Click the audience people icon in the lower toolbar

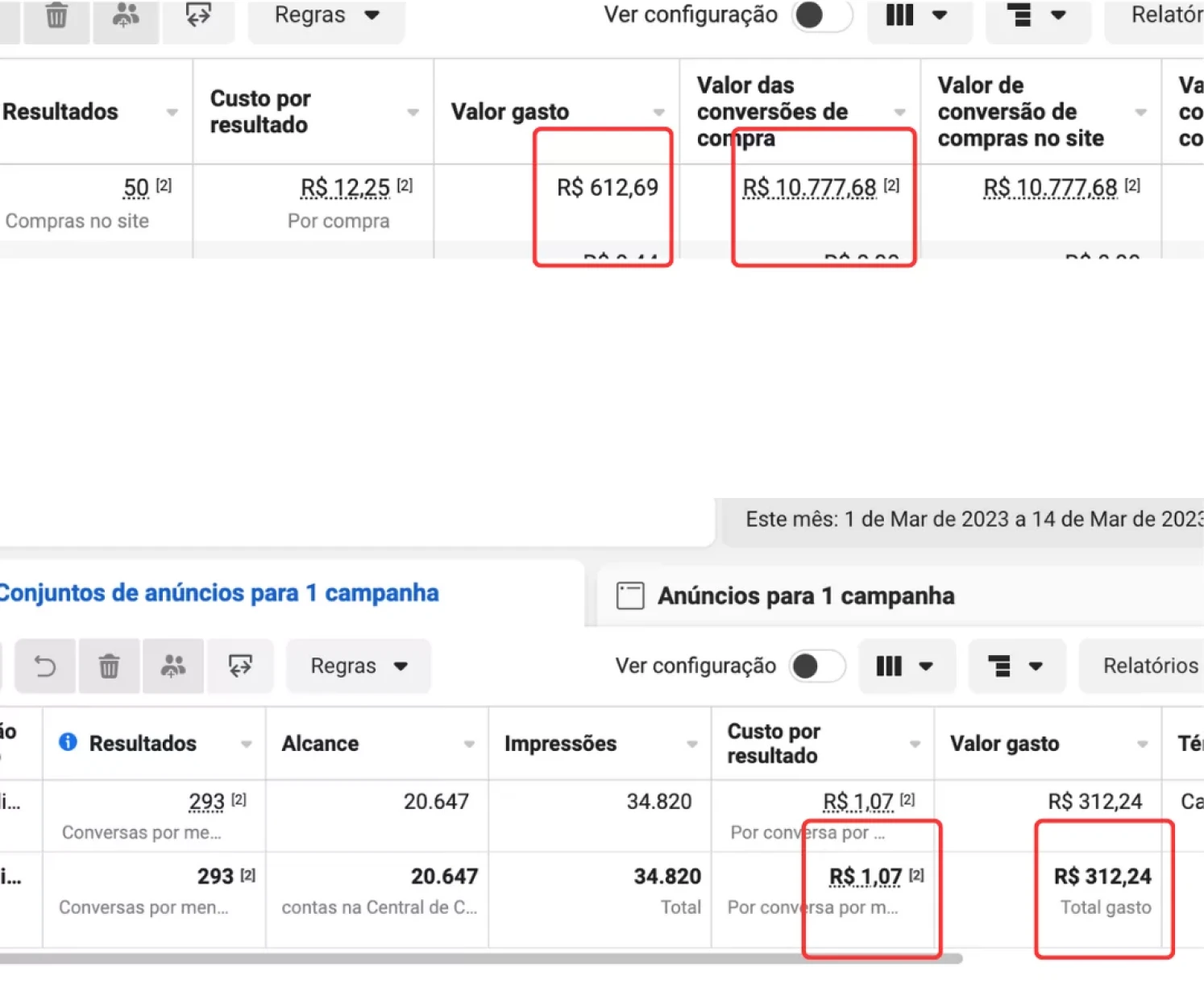tap(172, 666)
